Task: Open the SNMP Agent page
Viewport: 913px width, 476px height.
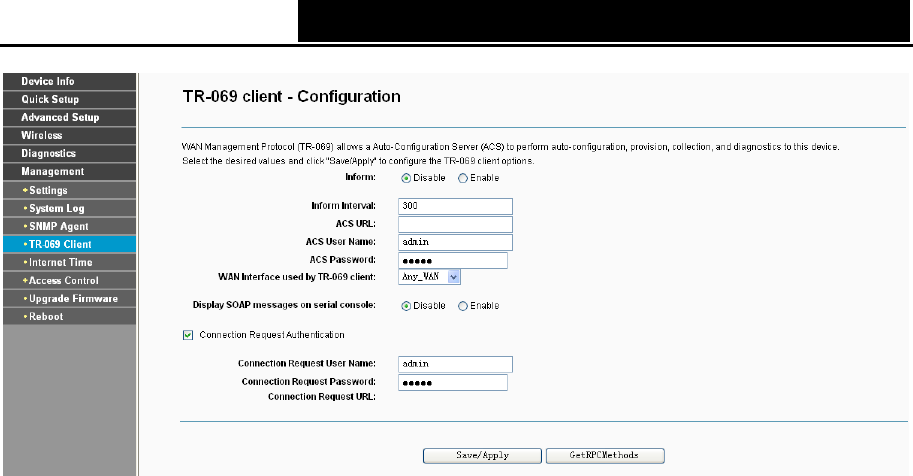Action: pos(69,227)
